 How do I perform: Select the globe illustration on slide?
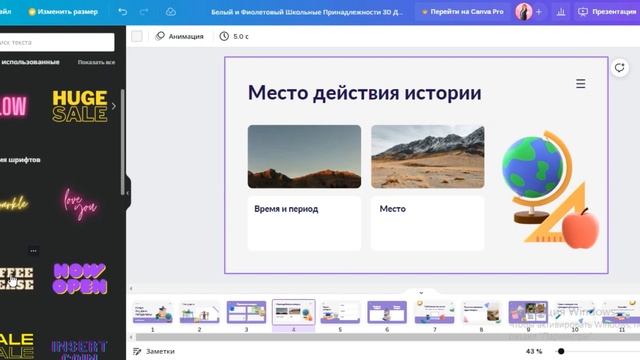537,177
